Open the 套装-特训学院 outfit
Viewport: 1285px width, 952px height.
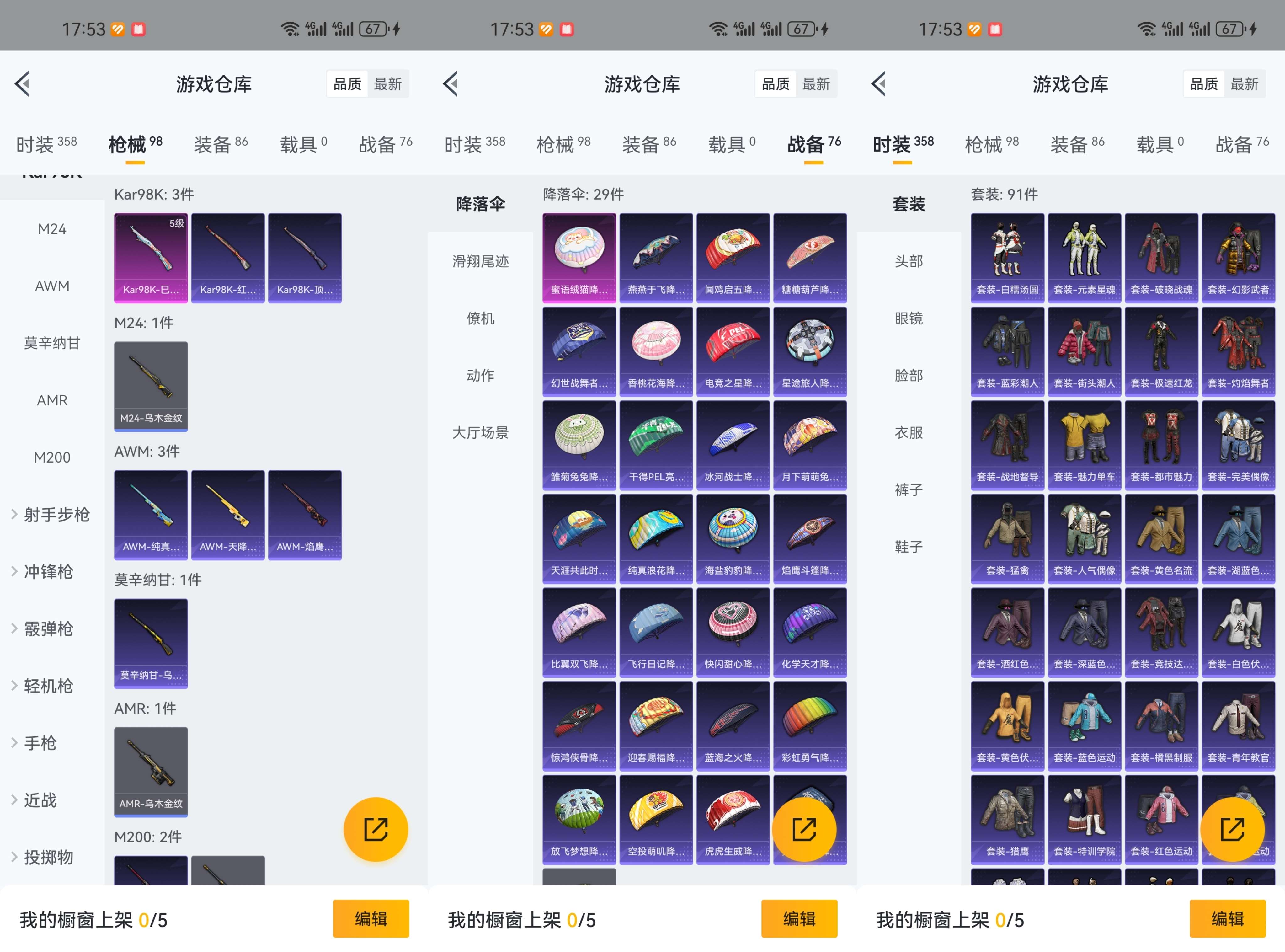click(1085, 820)
